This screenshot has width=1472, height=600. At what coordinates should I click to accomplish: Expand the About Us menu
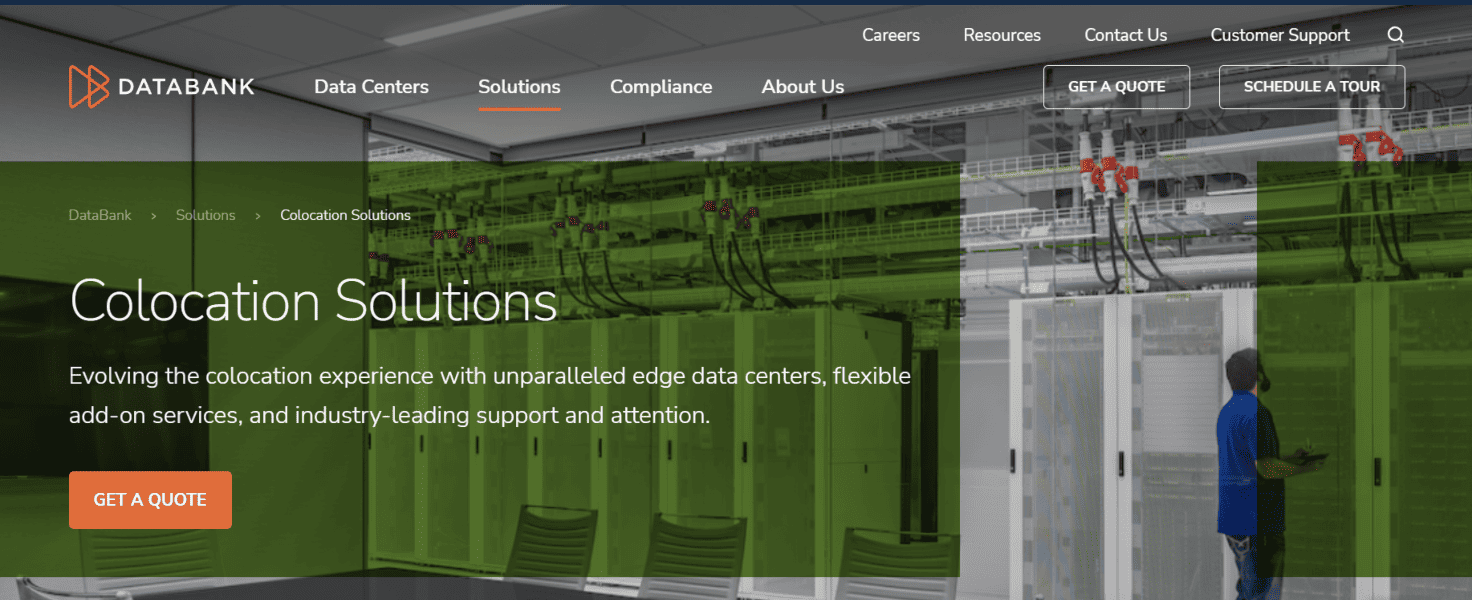click(802, 87)
